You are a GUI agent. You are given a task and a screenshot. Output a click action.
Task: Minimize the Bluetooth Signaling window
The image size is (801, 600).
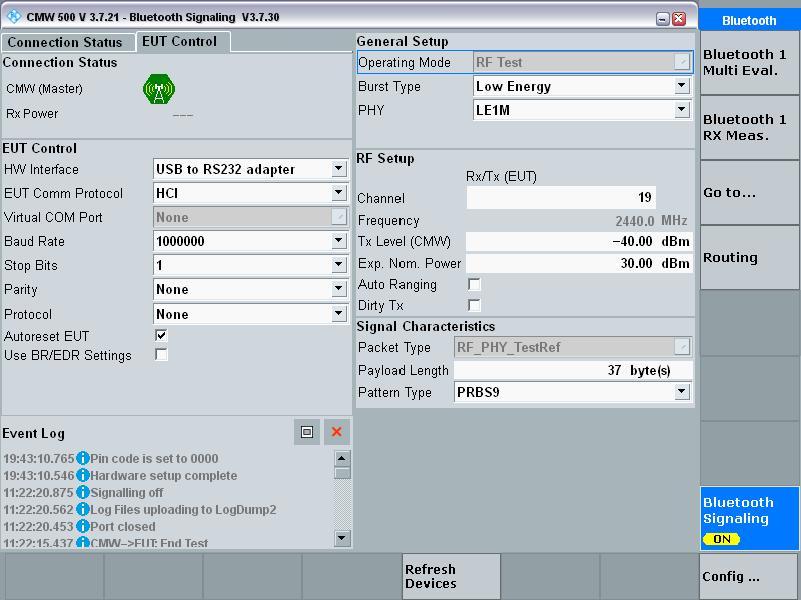coord(663,19)
